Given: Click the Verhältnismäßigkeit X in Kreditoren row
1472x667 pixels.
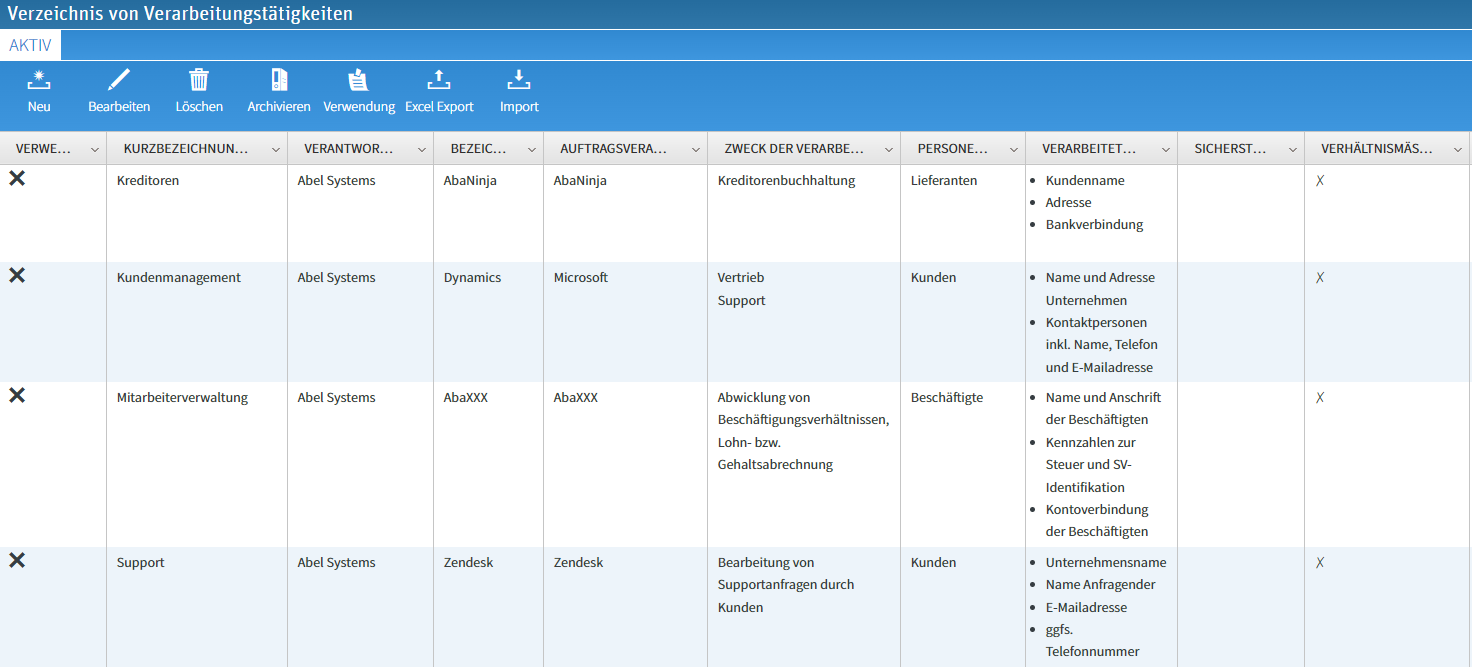Looking at the screenshot, I should (x=1320, y=181).
